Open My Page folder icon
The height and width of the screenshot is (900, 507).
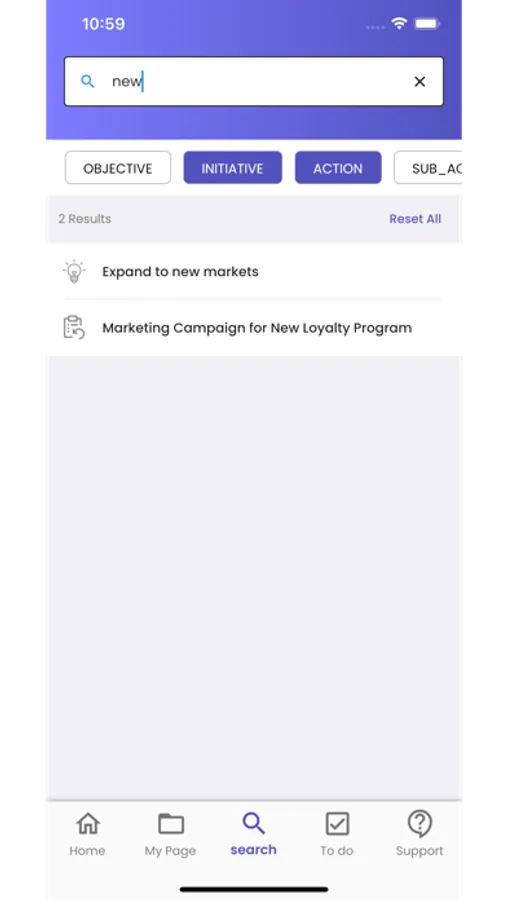(171, 824)
